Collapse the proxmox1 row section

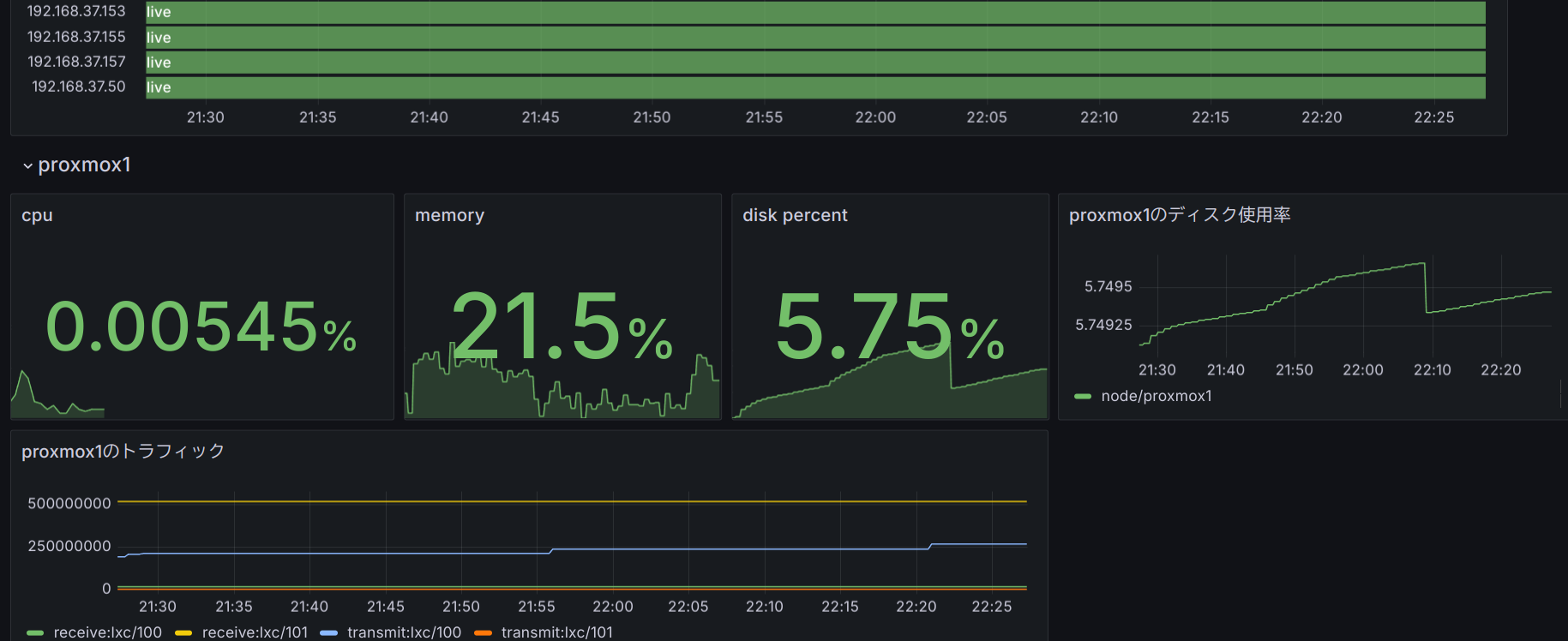[x=77, y=165]
